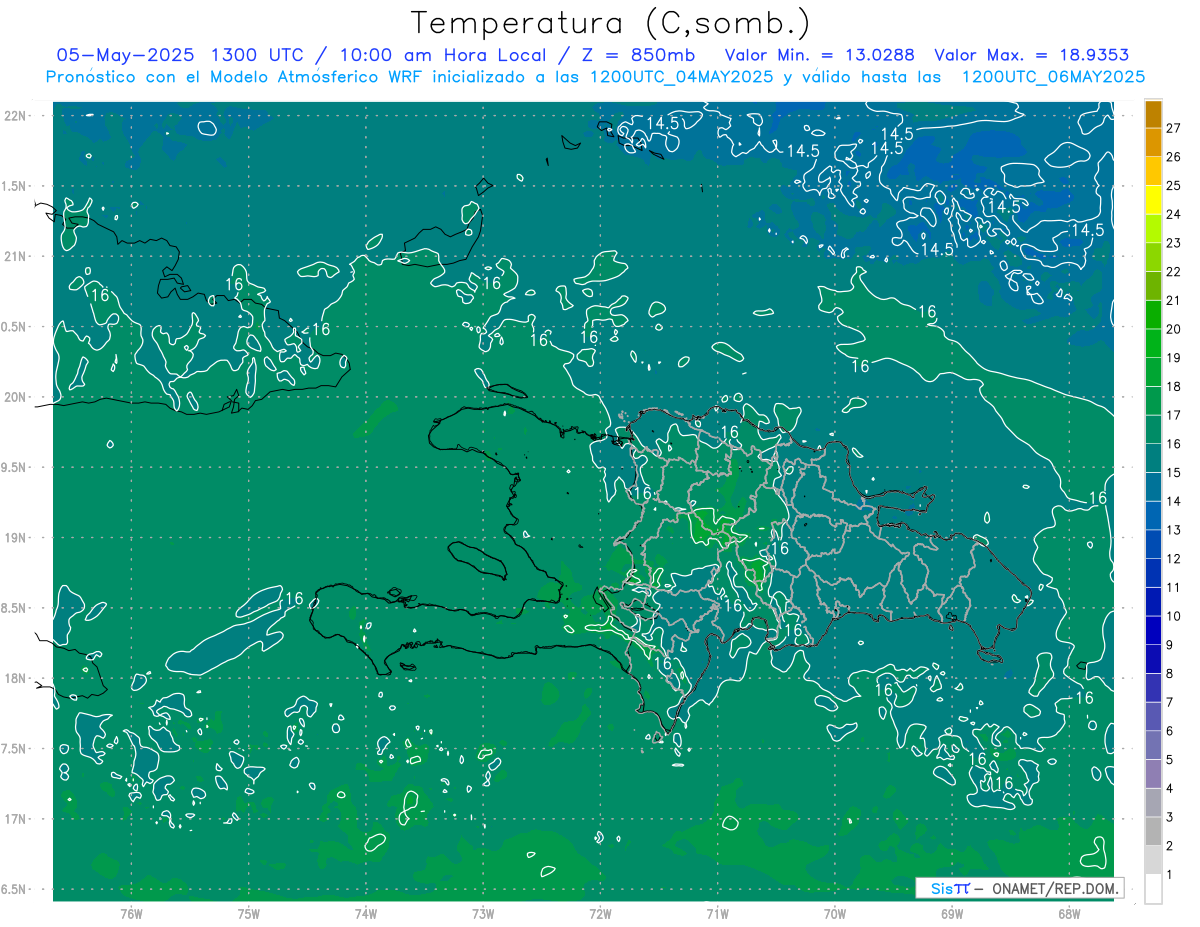Click the '10' value on the color scale

pos(1174,616)
